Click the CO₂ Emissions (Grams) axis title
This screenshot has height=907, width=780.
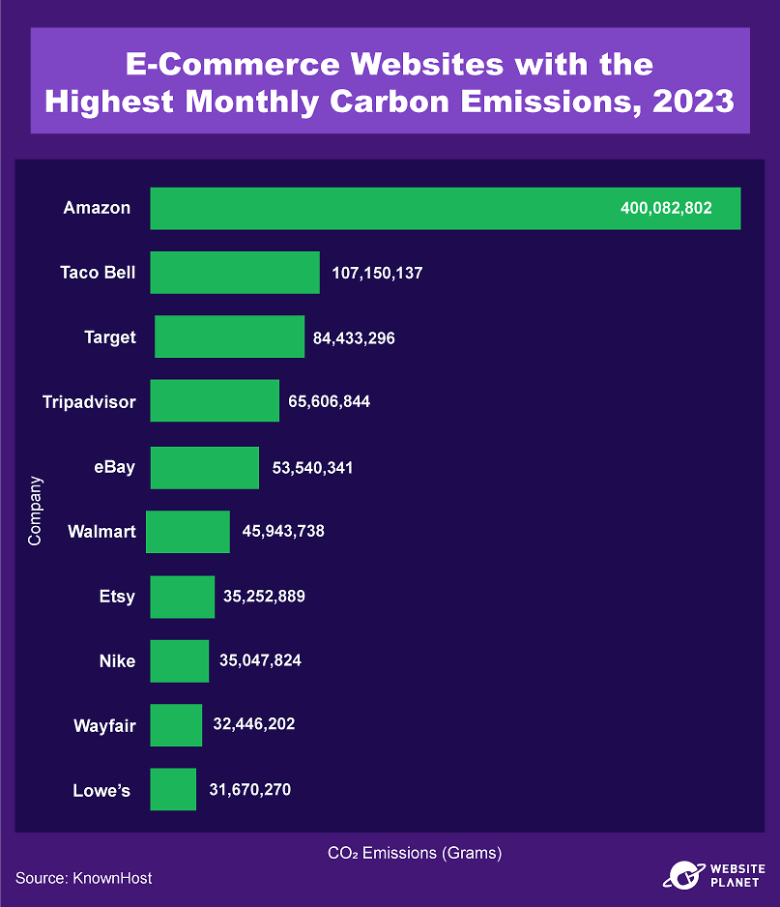pos(415,853)
